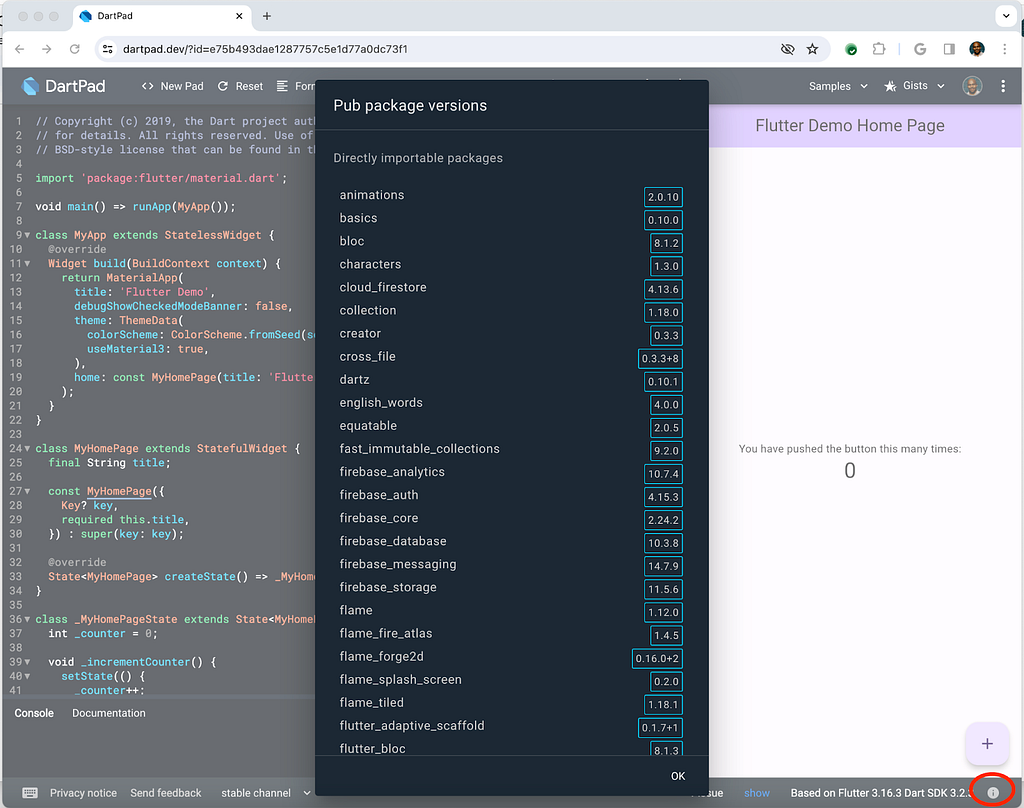Screen dimensions: 1024x808
Task: Open DartPad three-dot overflow menu
Action: 1003,86
